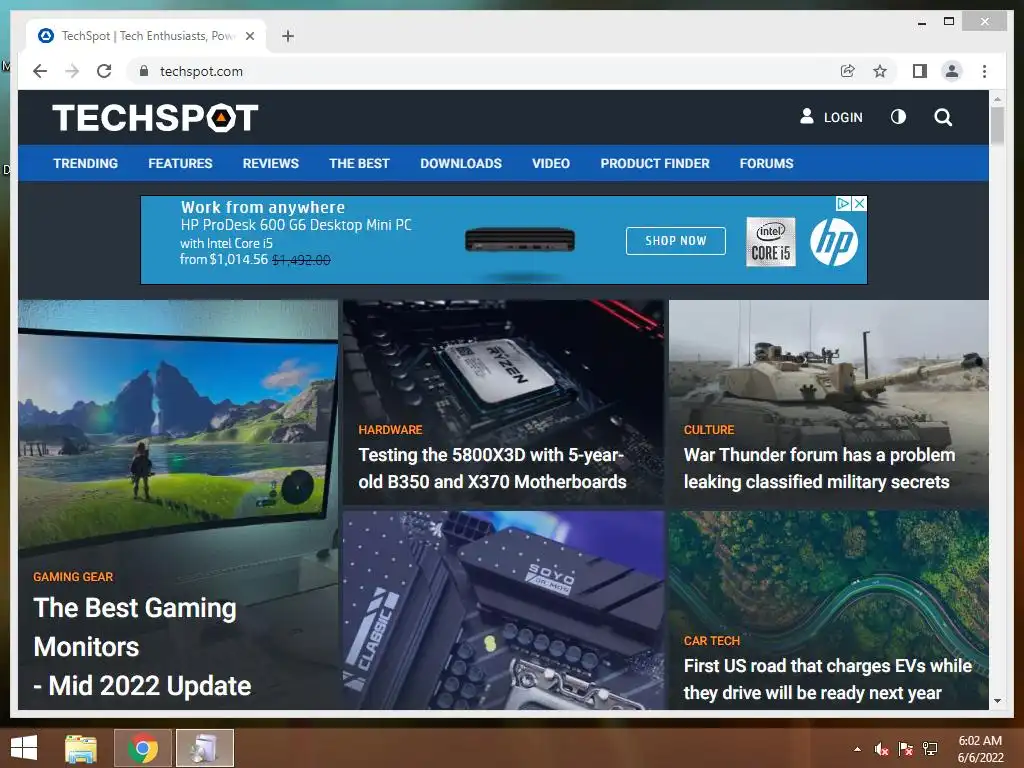Share this page via share icon
Viewport: 1024px width, 768px height.
coord(847,71)
